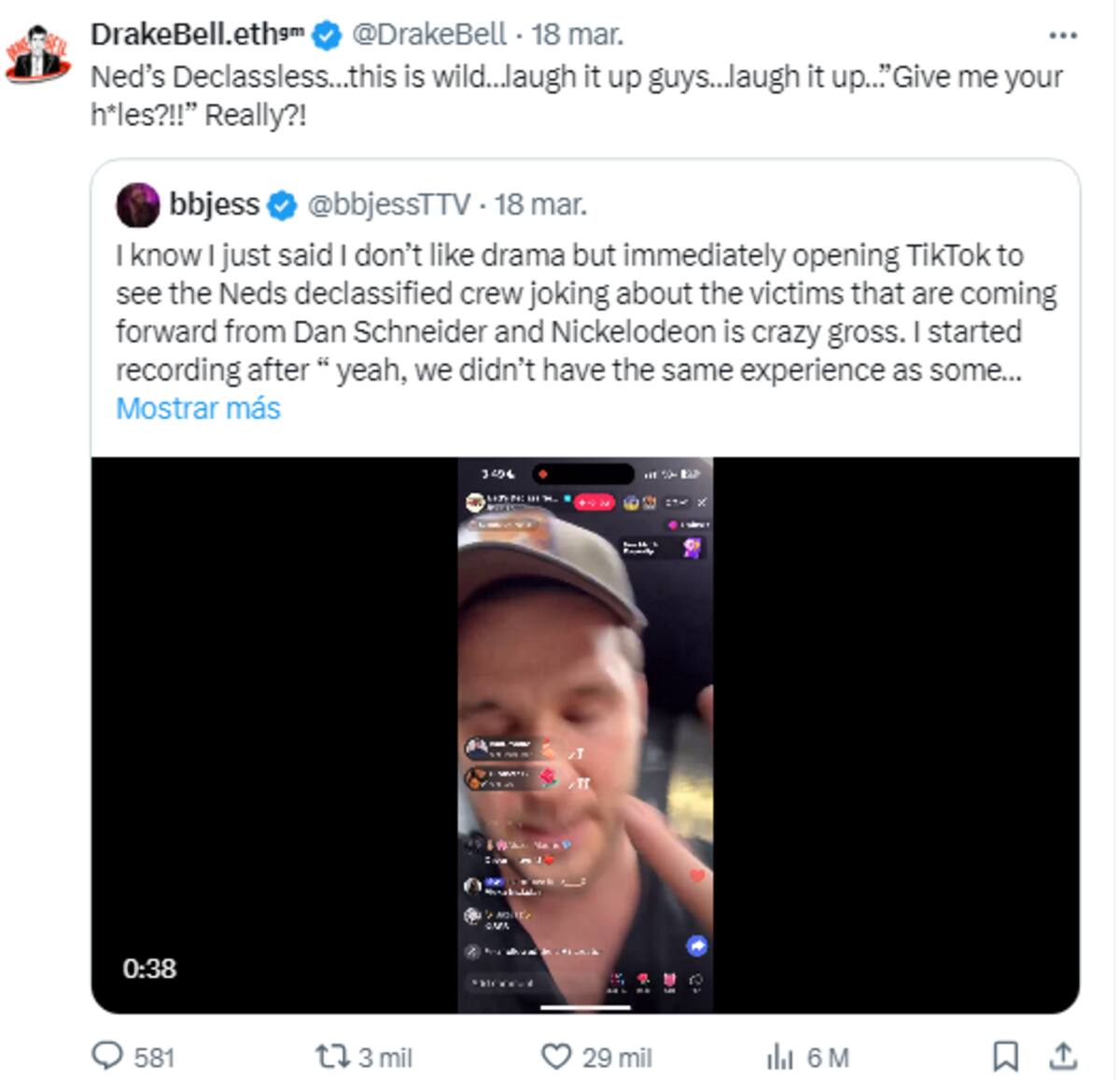The height and width of the screenshot is (1080, 1120).
Task: Open the @DrakeBell handle link
Action: (428, 35)
